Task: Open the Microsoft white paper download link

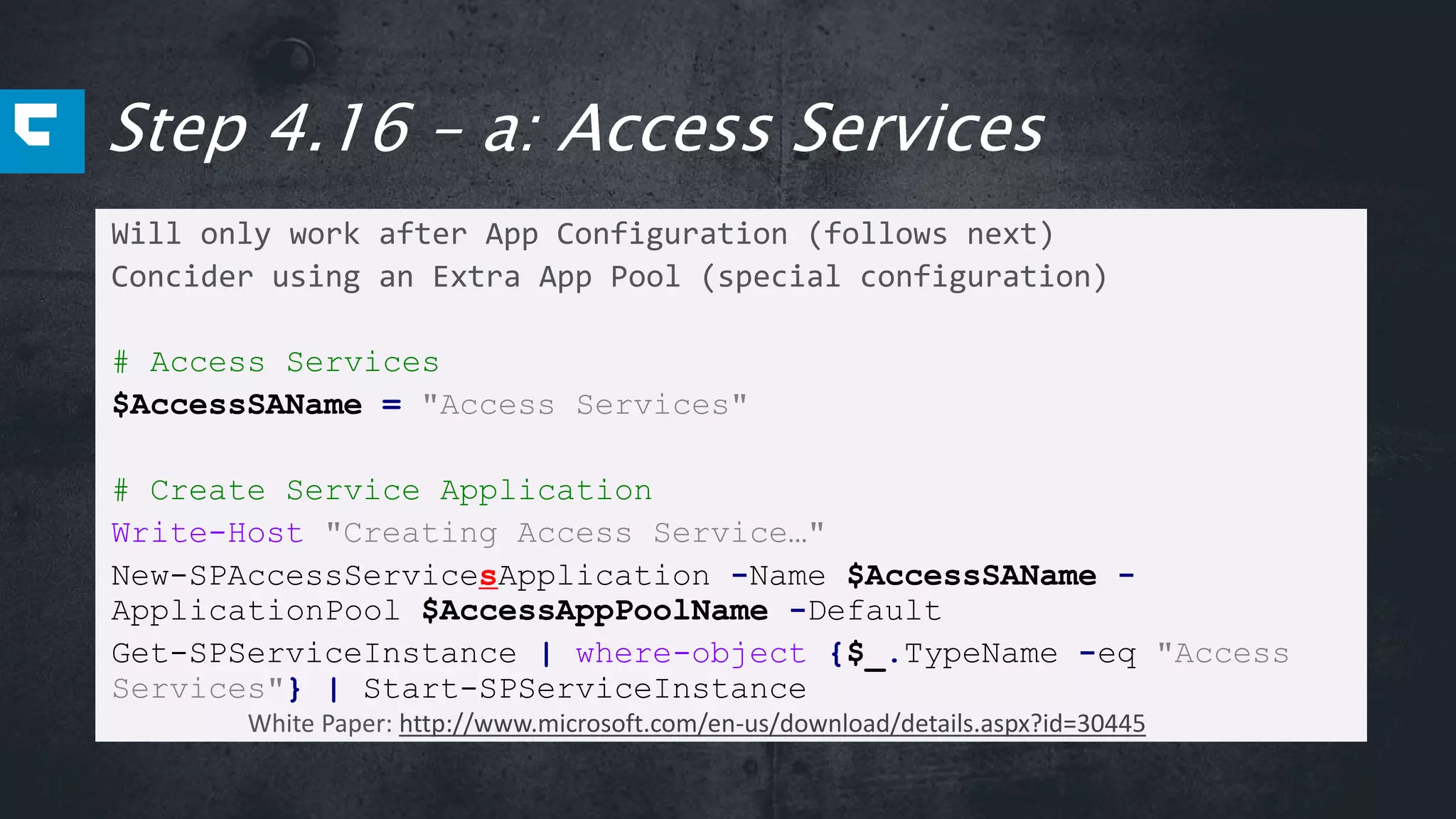Action: tap(772, 724)
